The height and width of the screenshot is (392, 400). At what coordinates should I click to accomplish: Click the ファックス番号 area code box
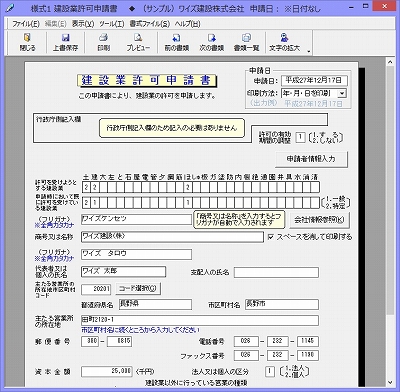click(x=246, y=355)
